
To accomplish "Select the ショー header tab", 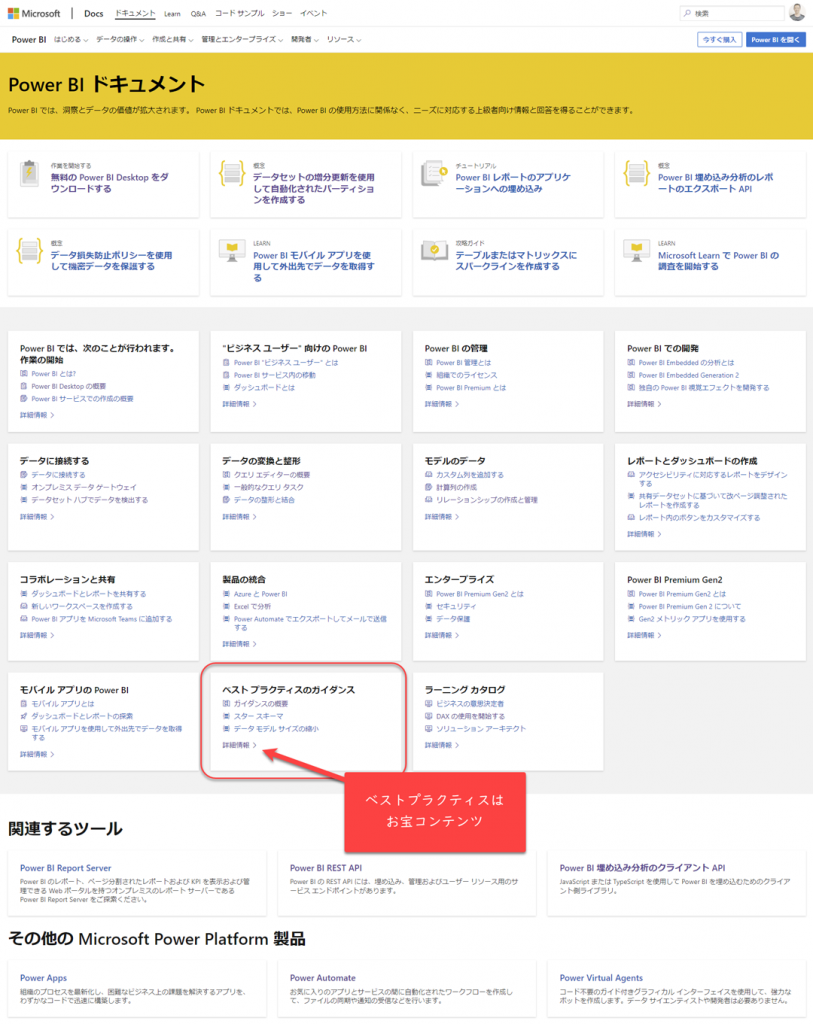I will (281, 13).
